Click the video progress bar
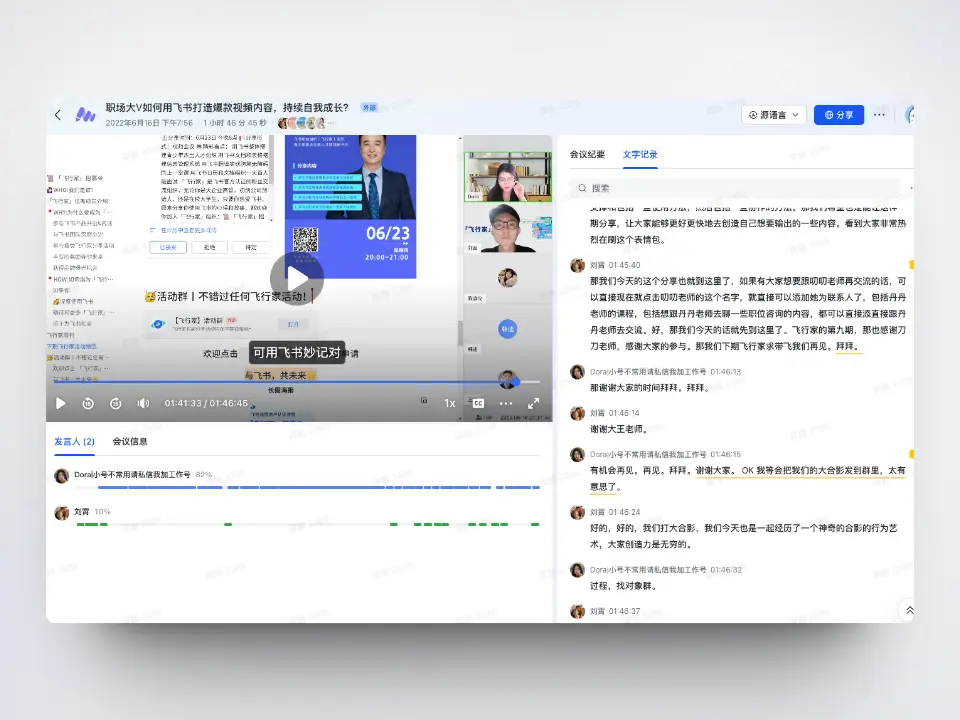Viewport: 960px width, 720px height. pos(300,382)
